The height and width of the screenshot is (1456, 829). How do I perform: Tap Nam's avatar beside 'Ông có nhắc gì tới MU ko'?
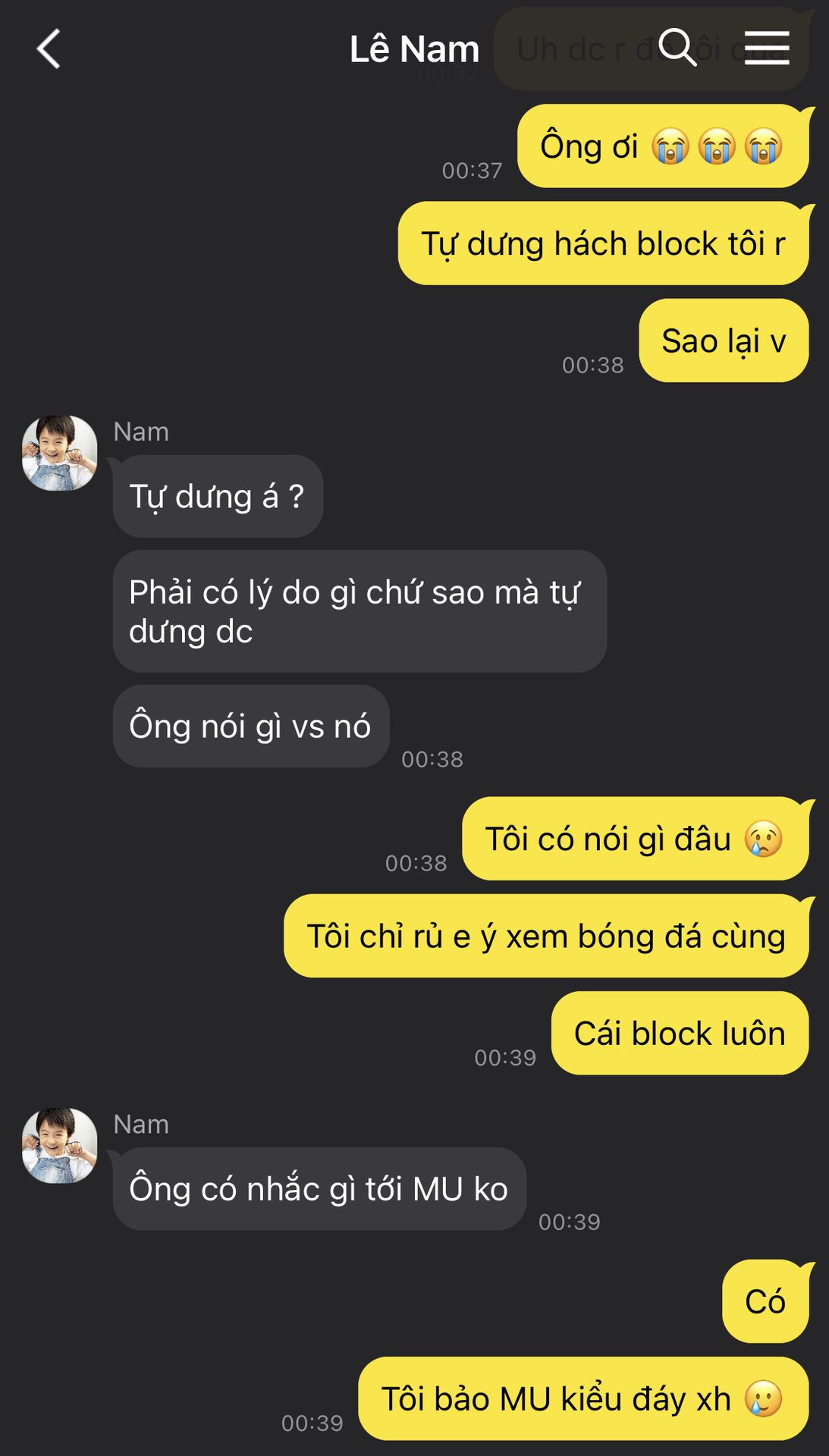tap(60, 1145)
